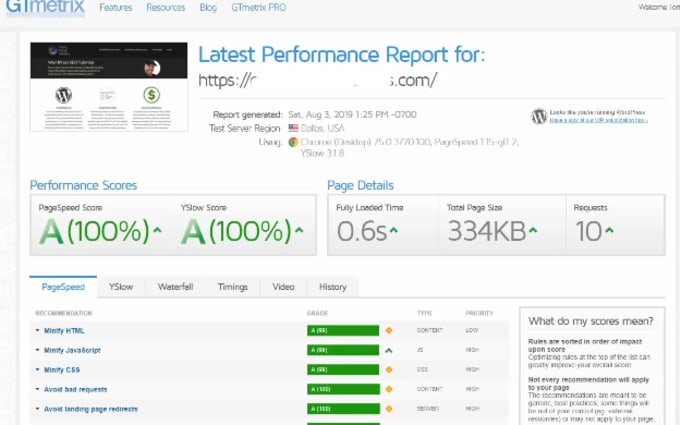
Task: Click the Fully Loaded Time arrow
Action: [393, 230]
